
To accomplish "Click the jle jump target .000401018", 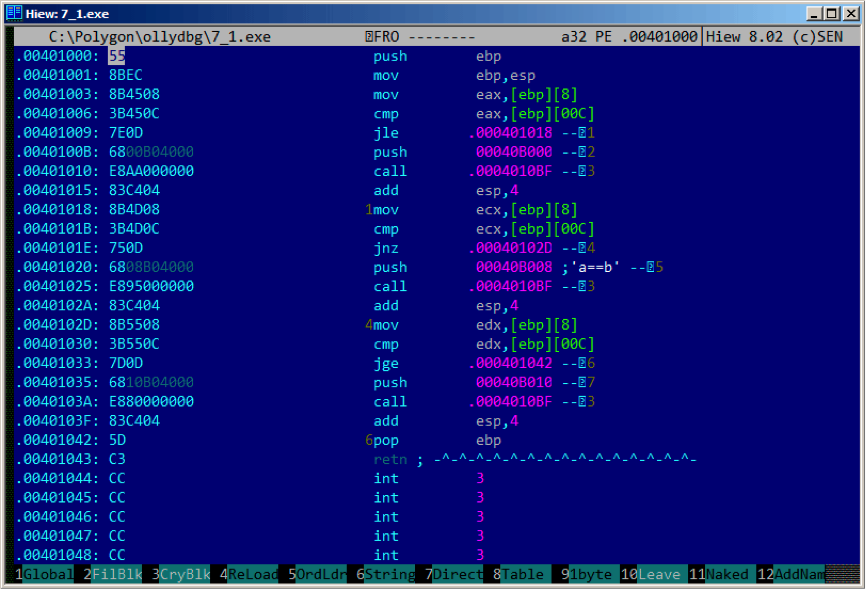I will [510, 133].
